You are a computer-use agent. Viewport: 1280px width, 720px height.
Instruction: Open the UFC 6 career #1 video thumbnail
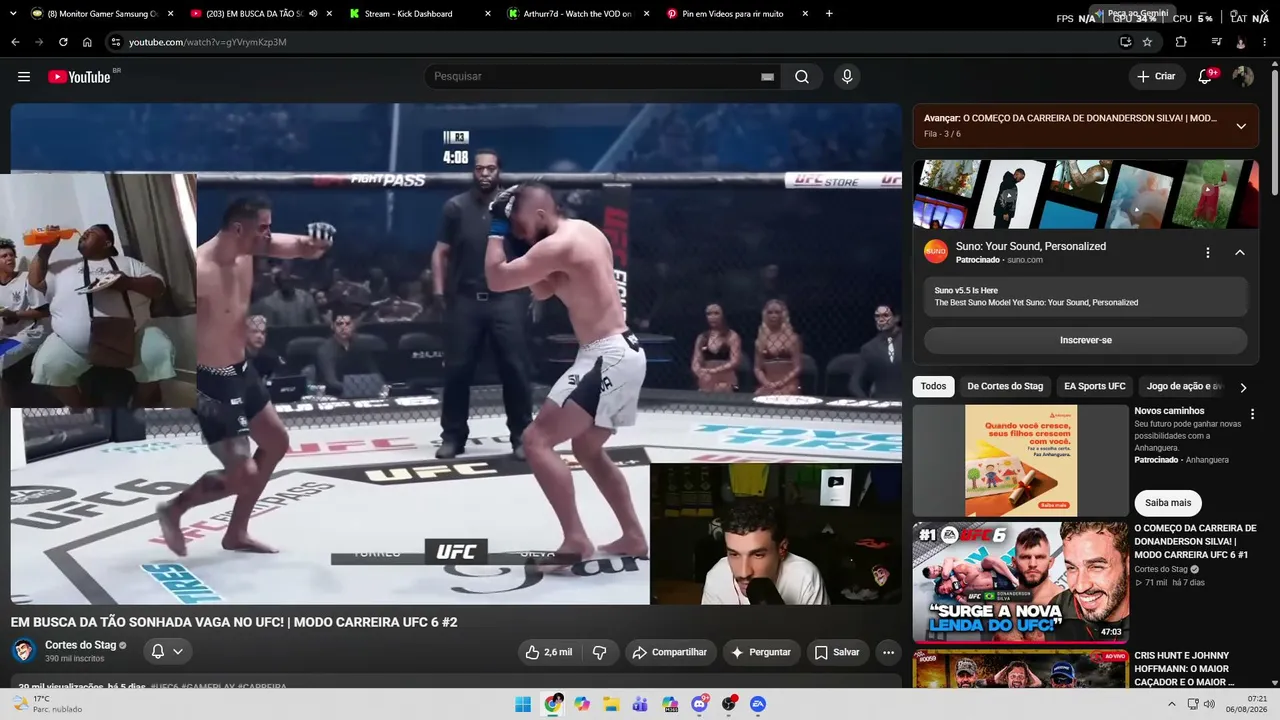[x=1021, y=582]
